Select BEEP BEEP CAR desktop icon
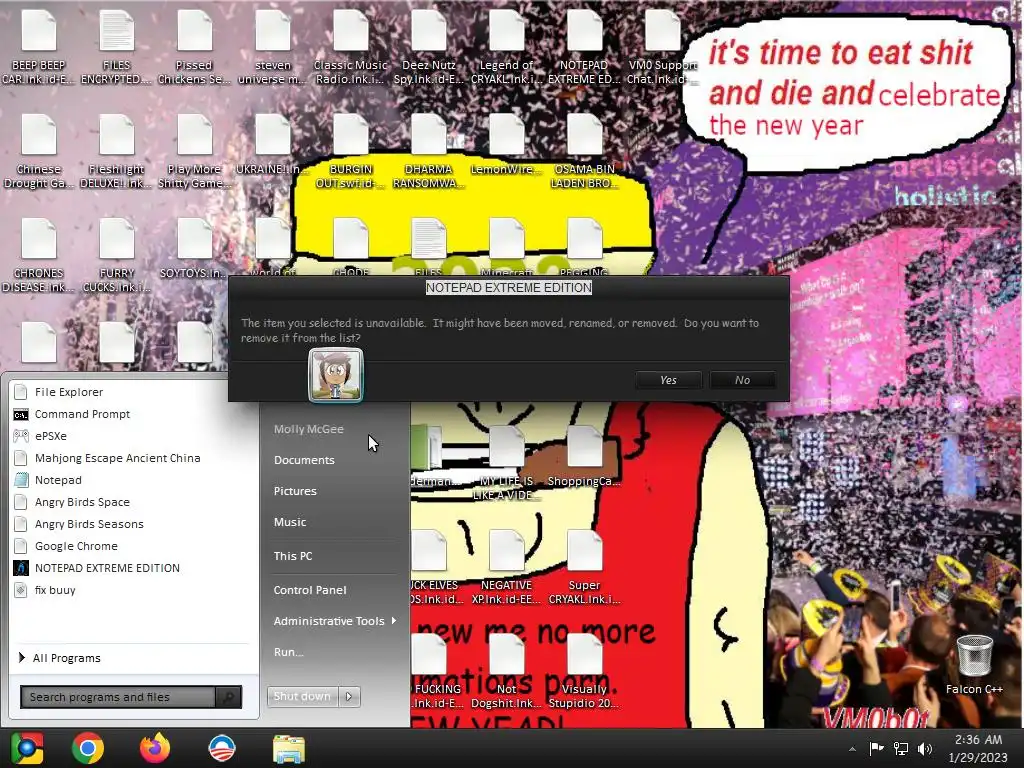This screenshot has width=1024, height=768. [x=39, y=47]
